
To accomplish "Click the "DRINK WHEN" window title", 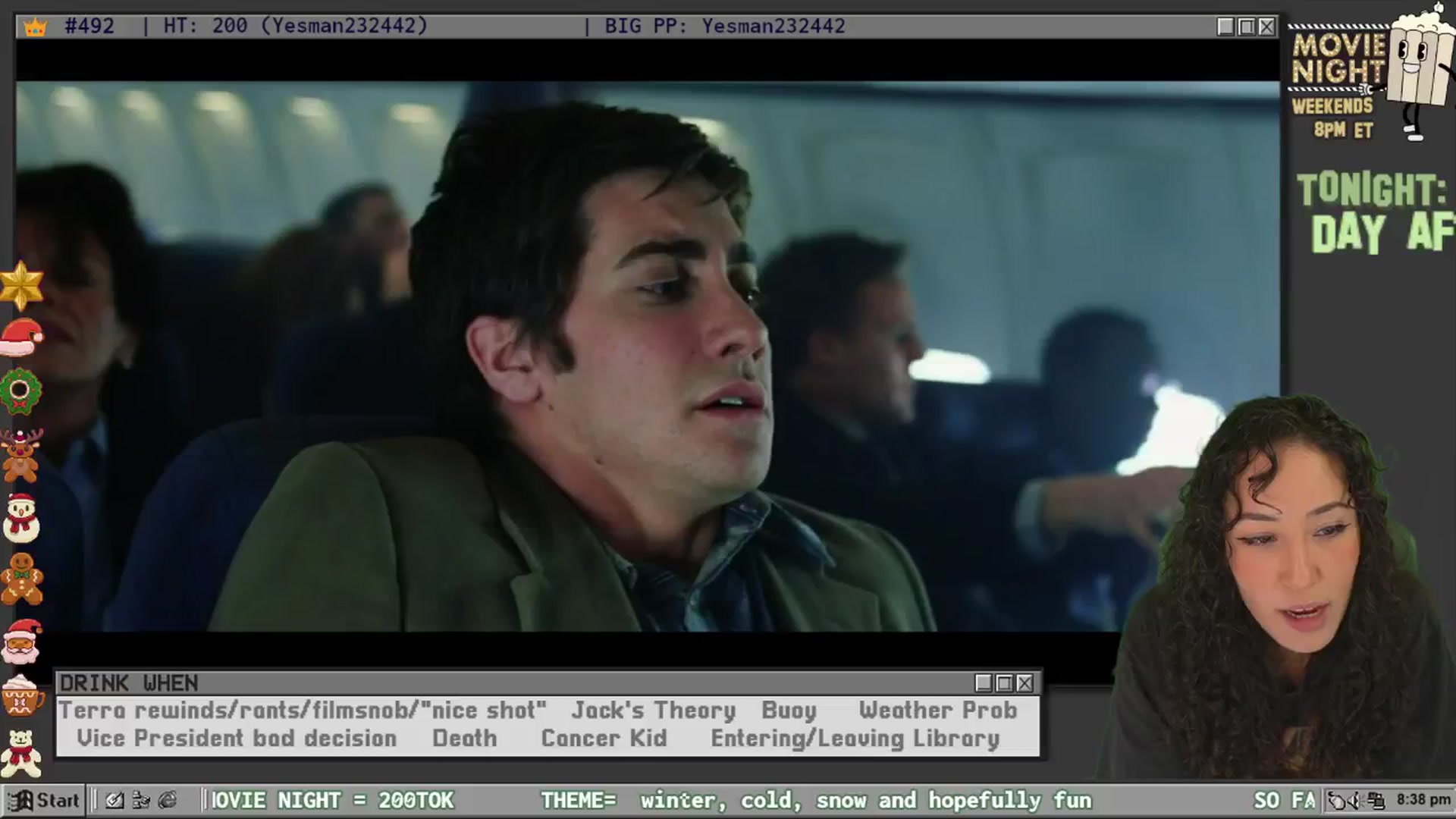I will point(129,683).
